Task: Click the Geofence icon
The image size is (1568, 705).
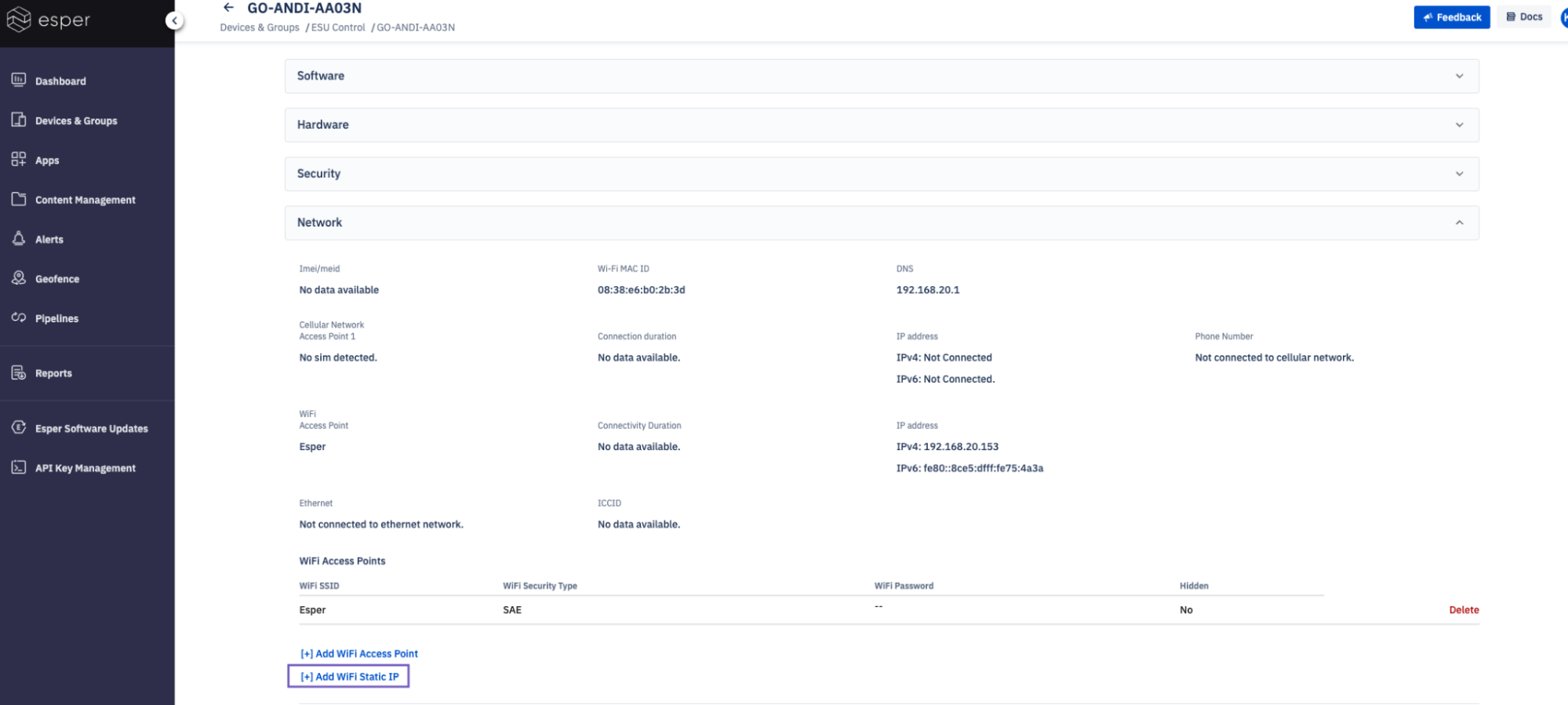Action: point(19,278)
